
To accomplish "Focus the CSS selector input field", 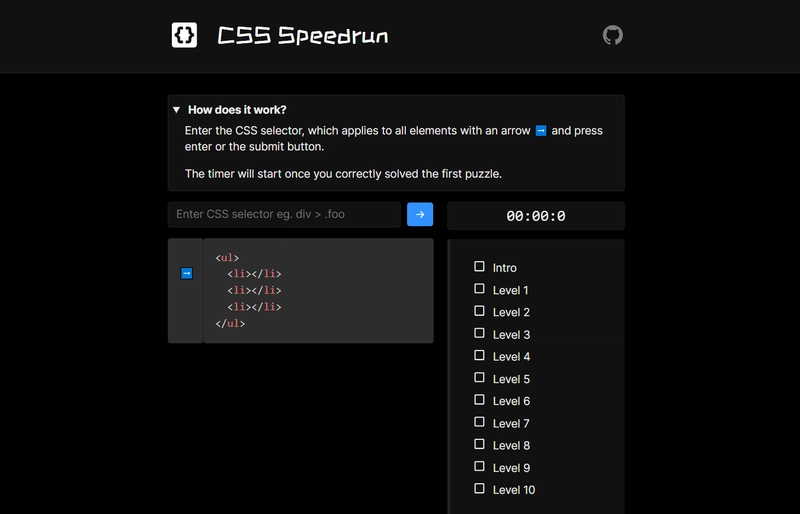I will (x=284, y=214).
